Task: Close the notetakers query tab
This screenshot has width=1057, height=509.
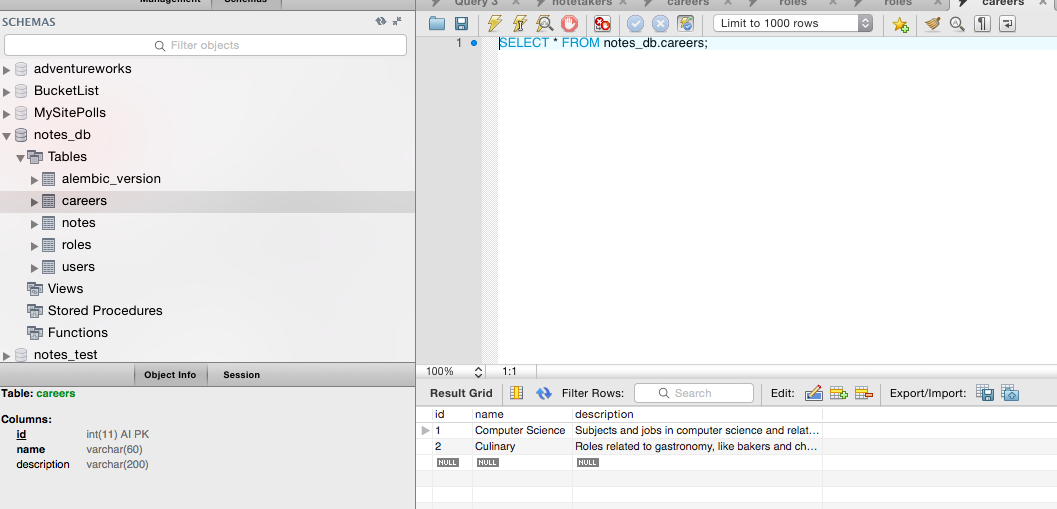Action: pos(624,3)
